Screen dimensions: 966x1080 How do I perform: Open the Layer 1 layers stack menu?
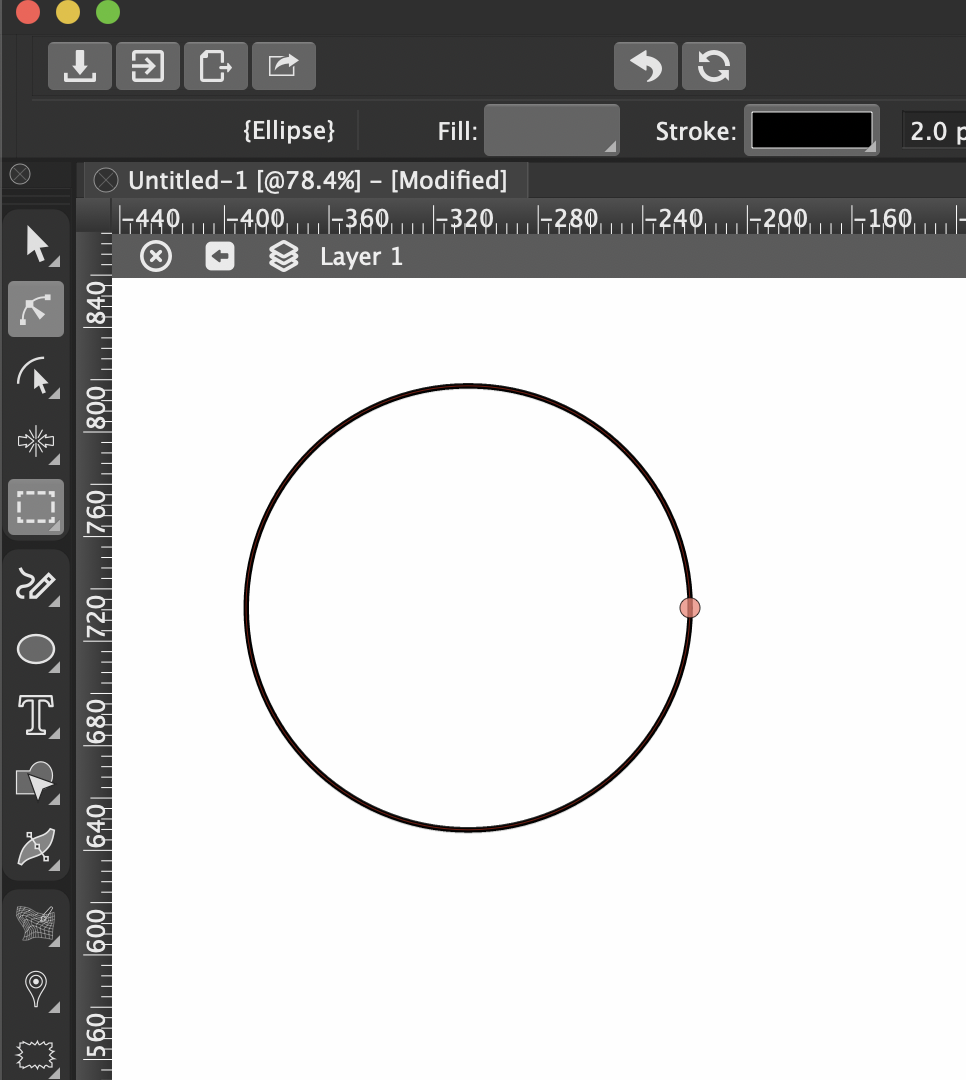click(284, 257)
